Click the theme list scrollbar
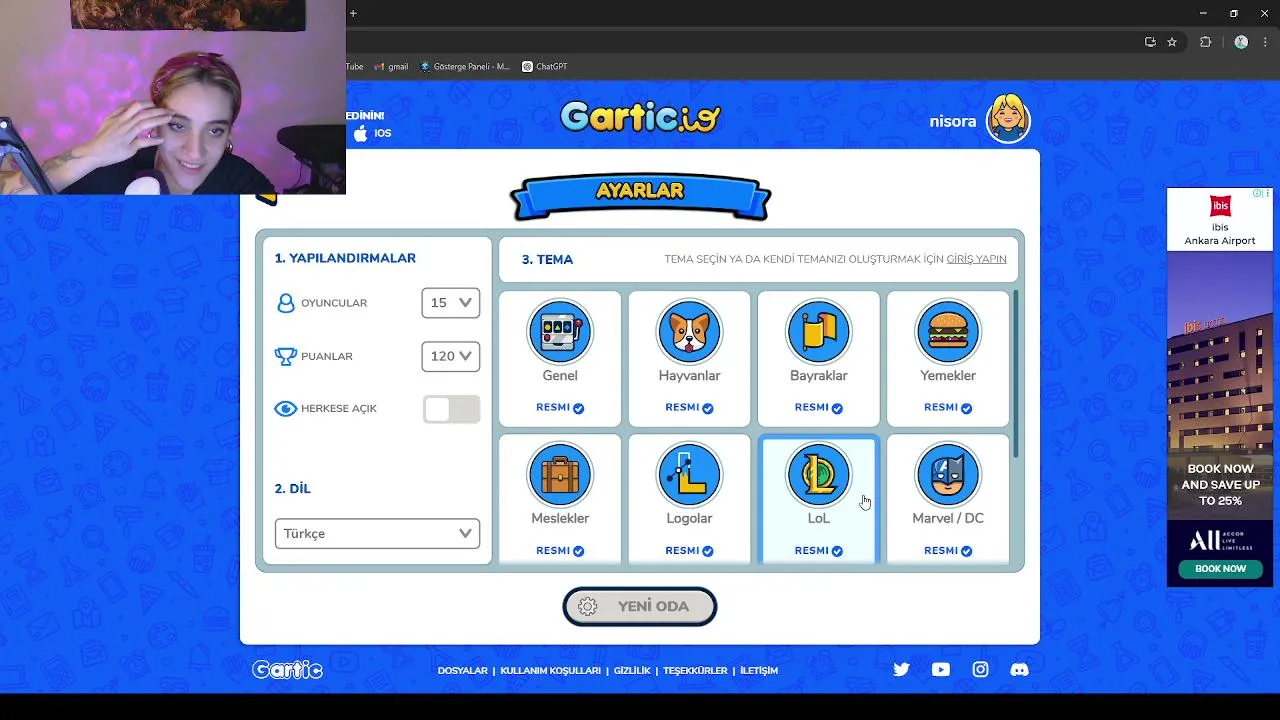The width and height of the screenshot is (1280, 720). click(1016, 375)
